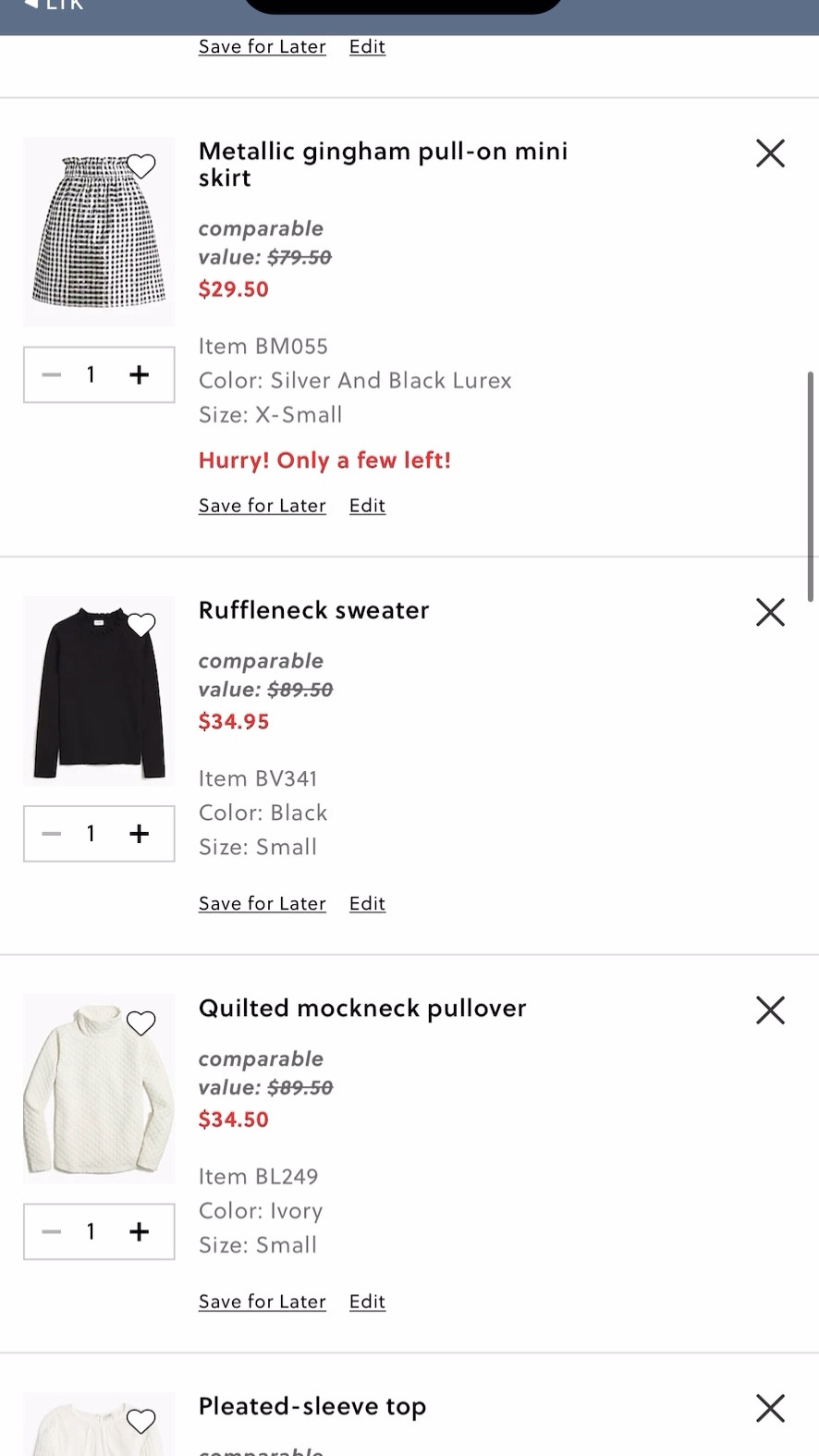
Task: Save the Ruffleneck sweater for later
Action: (262, 903)
